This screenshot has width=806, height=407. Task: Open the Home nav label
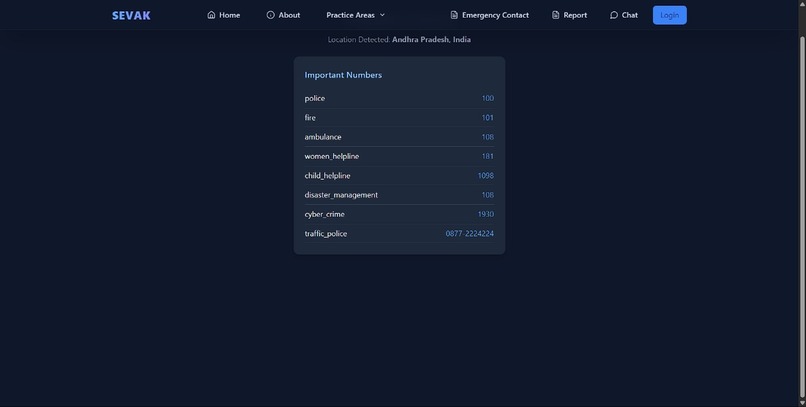229,15
